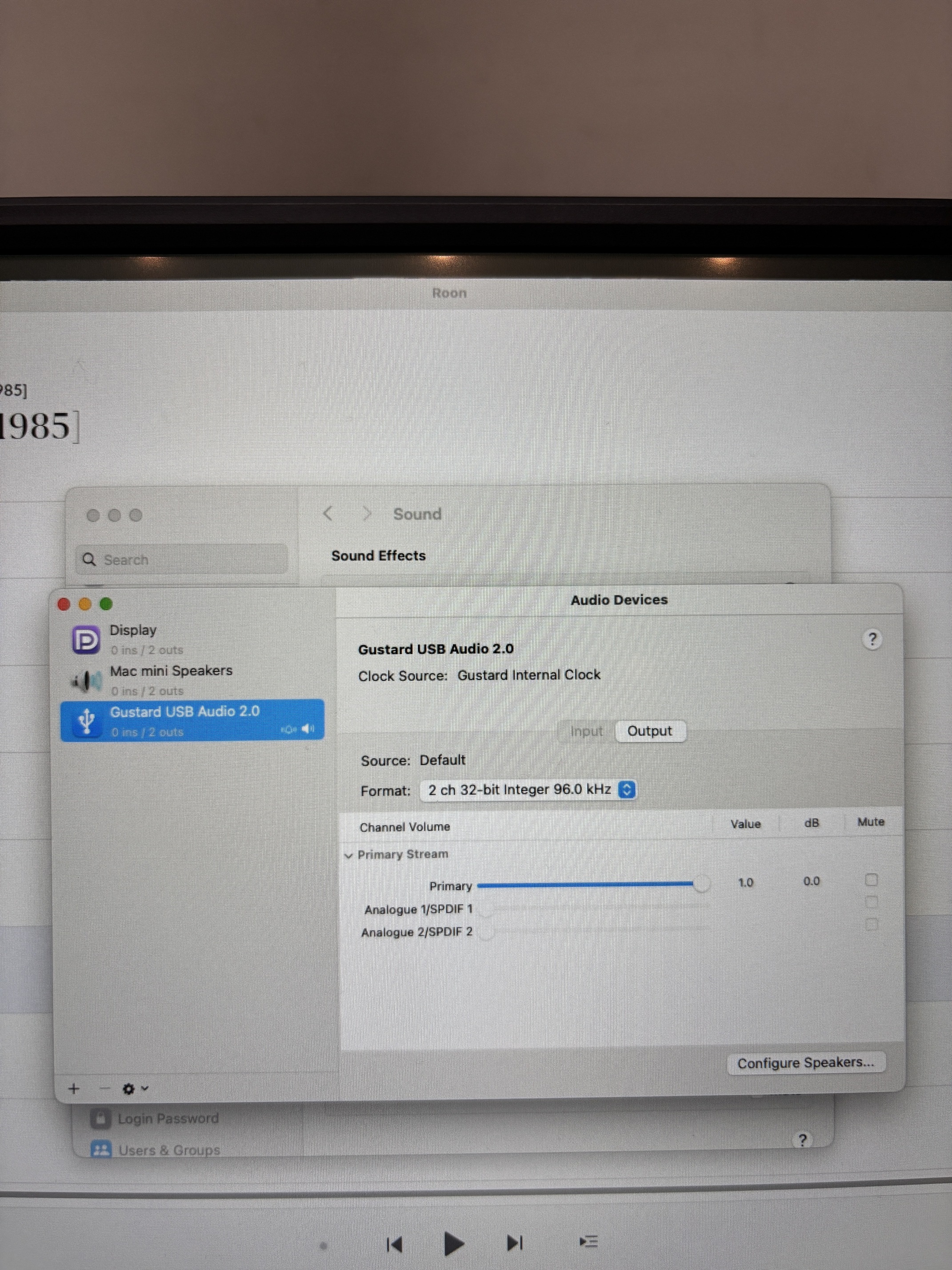Click the Channel Volume column header
952x1270 pixels.
coord(404,827)
